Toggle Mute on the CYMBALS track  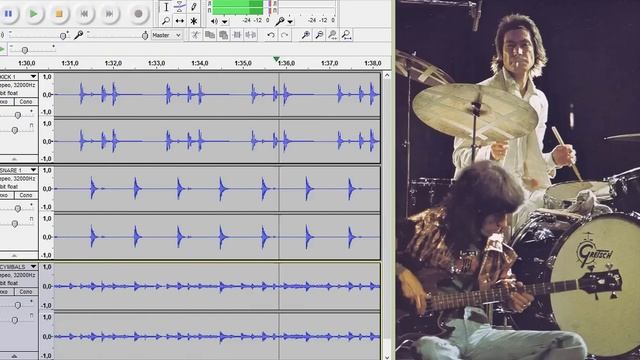(x=6, y=291)
